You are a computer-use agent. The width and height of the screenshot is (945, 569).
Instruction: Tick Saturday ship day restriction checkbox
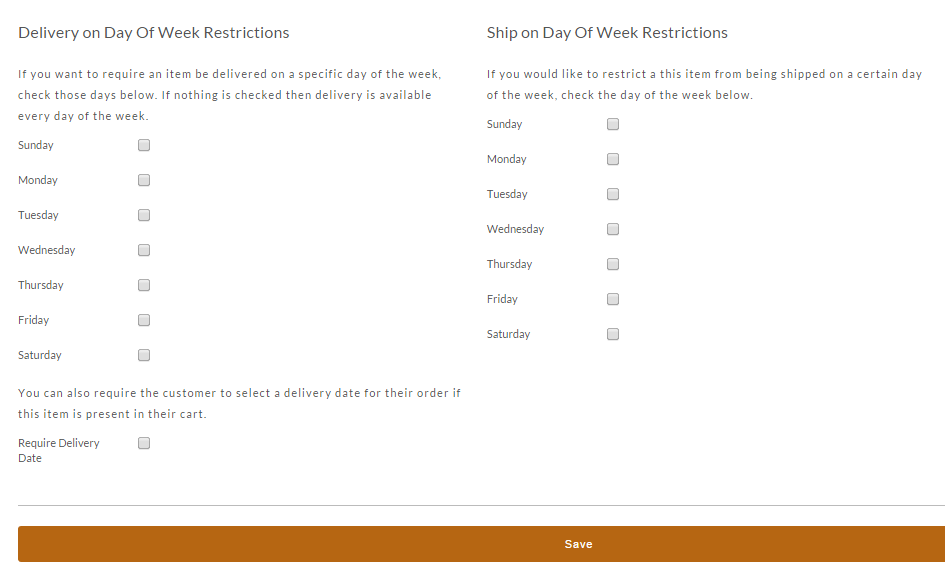tap(613, 334)
